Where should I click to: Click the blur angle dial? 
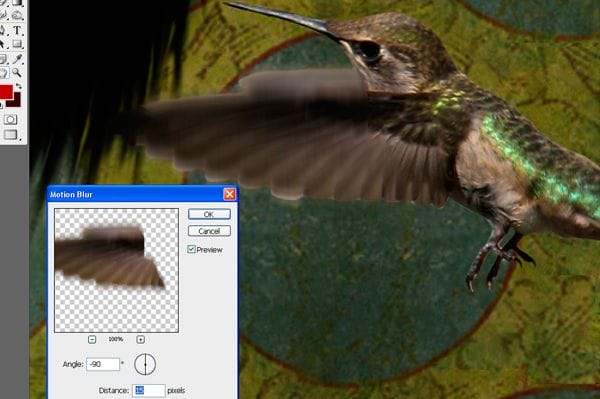coord(145,364)
